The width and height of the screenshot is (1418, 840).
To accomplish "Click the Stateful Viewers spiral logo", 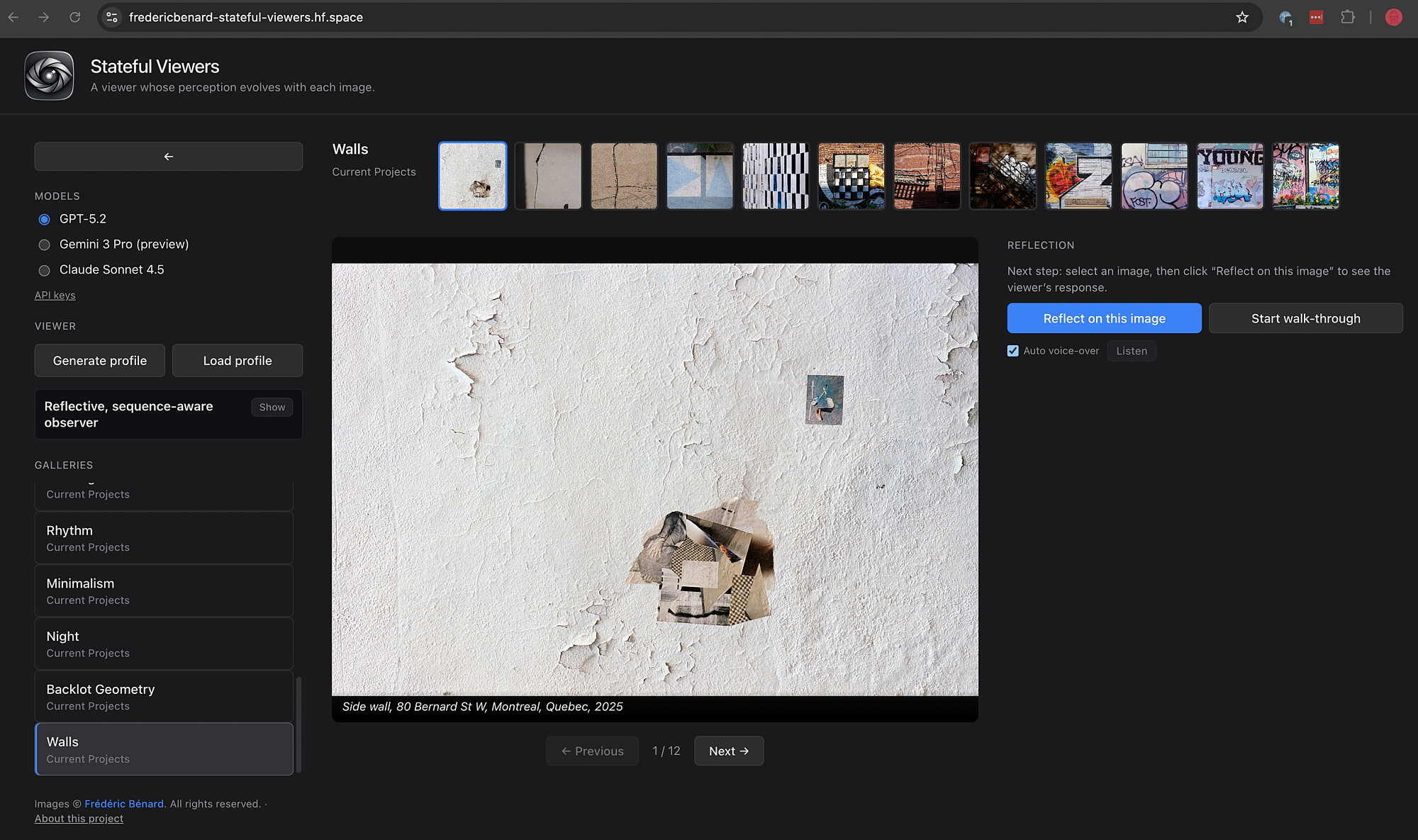I will click(x=49, y=75).
